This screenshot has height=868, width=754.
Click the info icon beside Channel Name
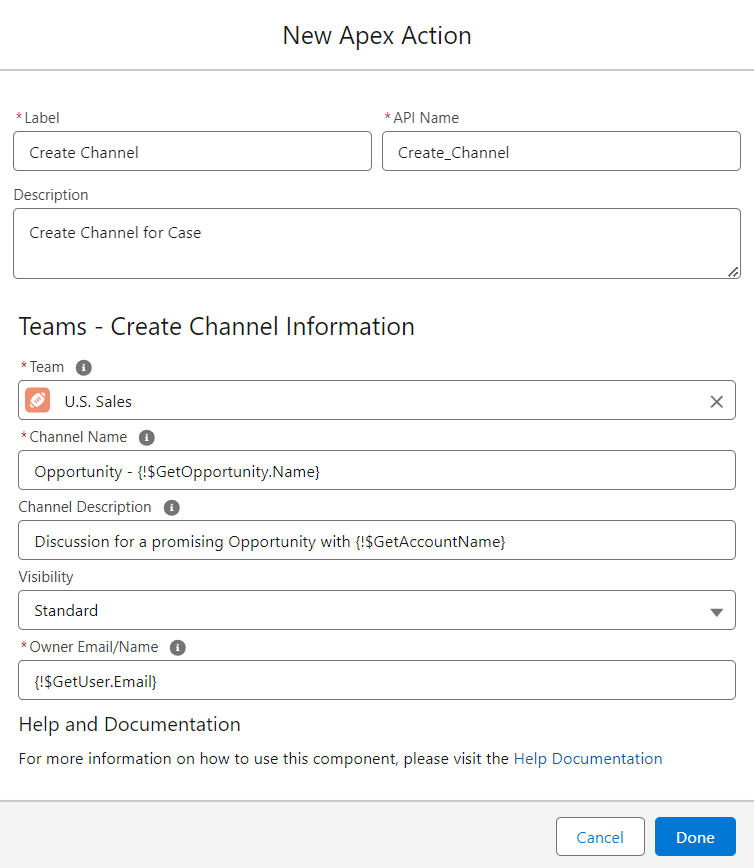[147, 437]
